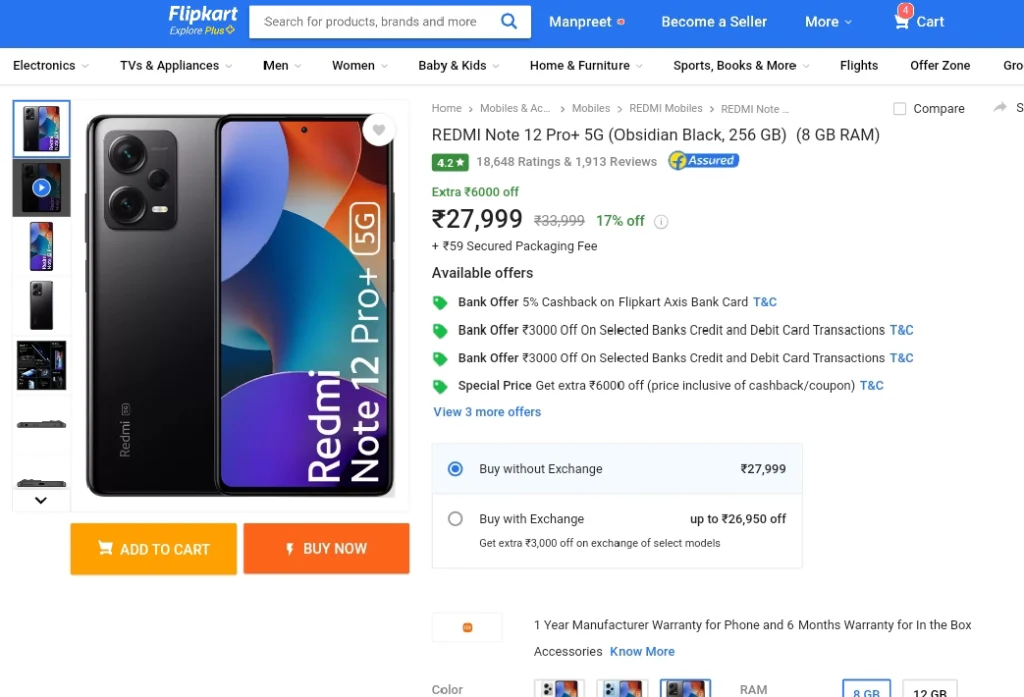
Task: Click the Flipkart Assured badge
Action: click(x=703, y=160)
